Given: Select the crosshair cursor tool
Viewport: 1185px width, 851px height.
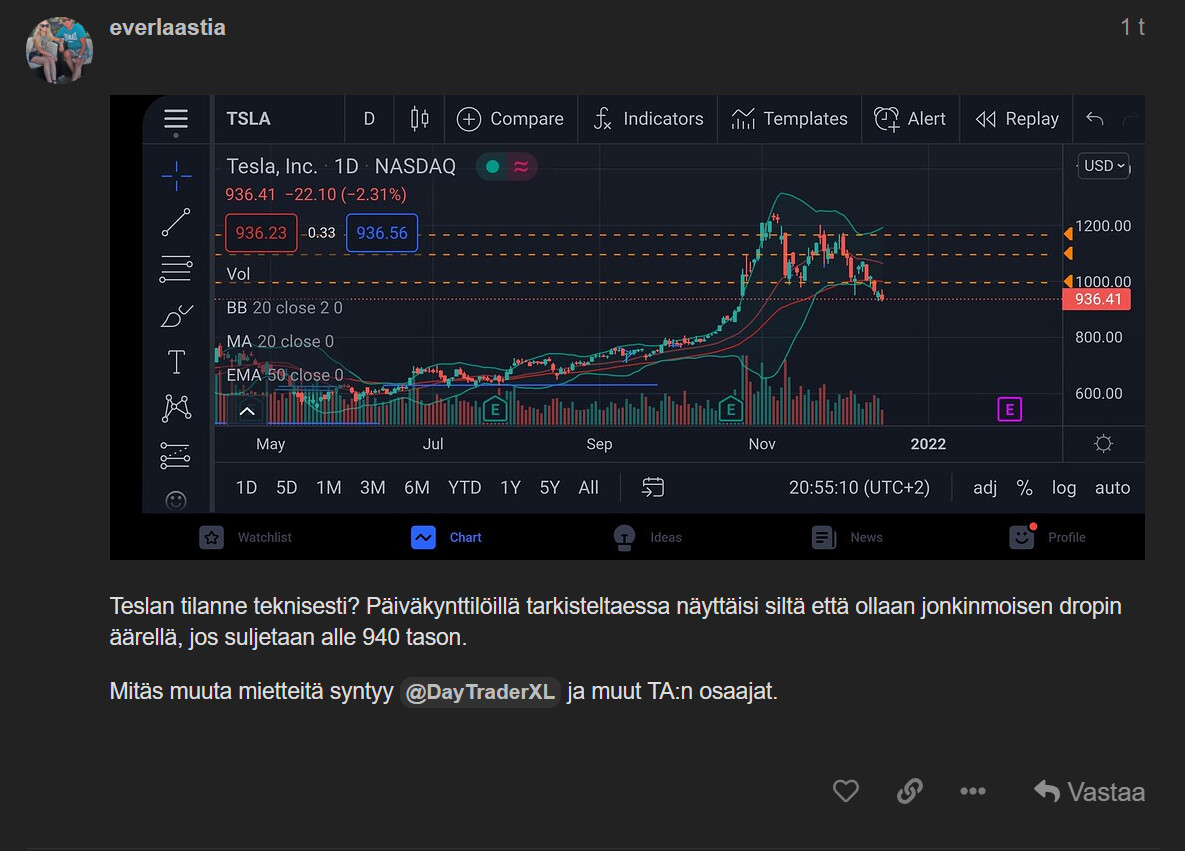Looking at the screenshot, I should click(x=176, y=176).
